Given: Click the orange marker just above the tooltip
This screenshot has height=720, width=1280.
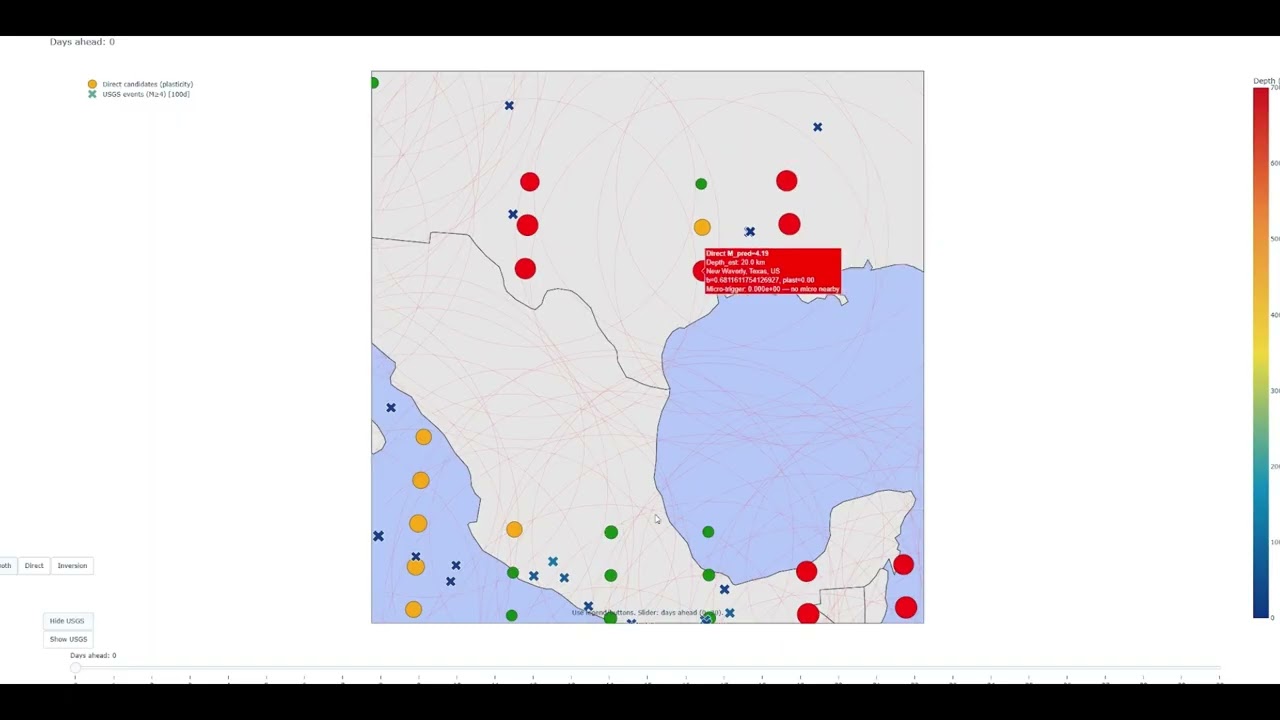Looking at the screenshot, I should tap(702, 228).
